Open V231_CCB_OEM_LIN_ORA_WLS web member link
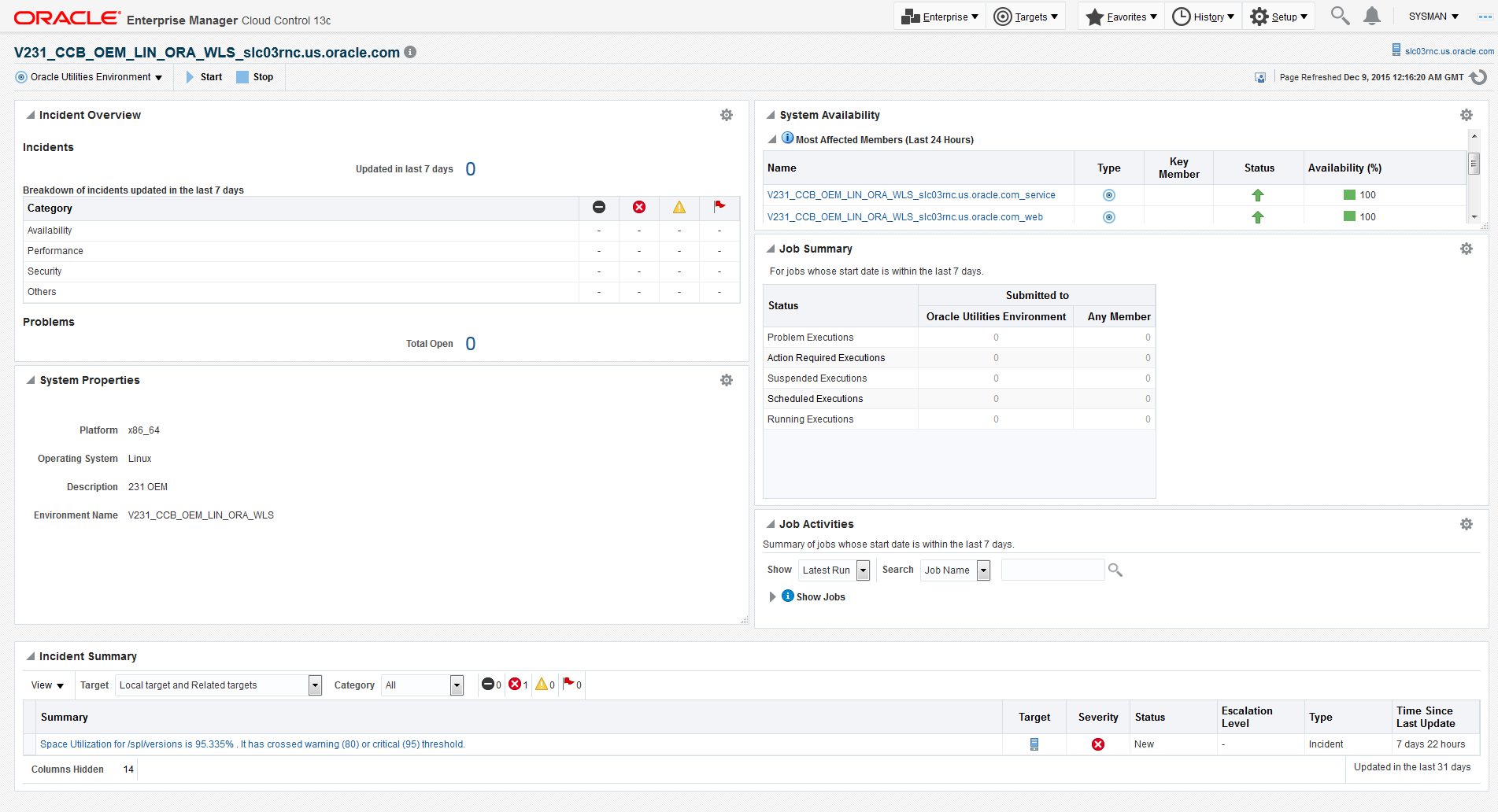The image size is (1498, 812). (905, 217)
